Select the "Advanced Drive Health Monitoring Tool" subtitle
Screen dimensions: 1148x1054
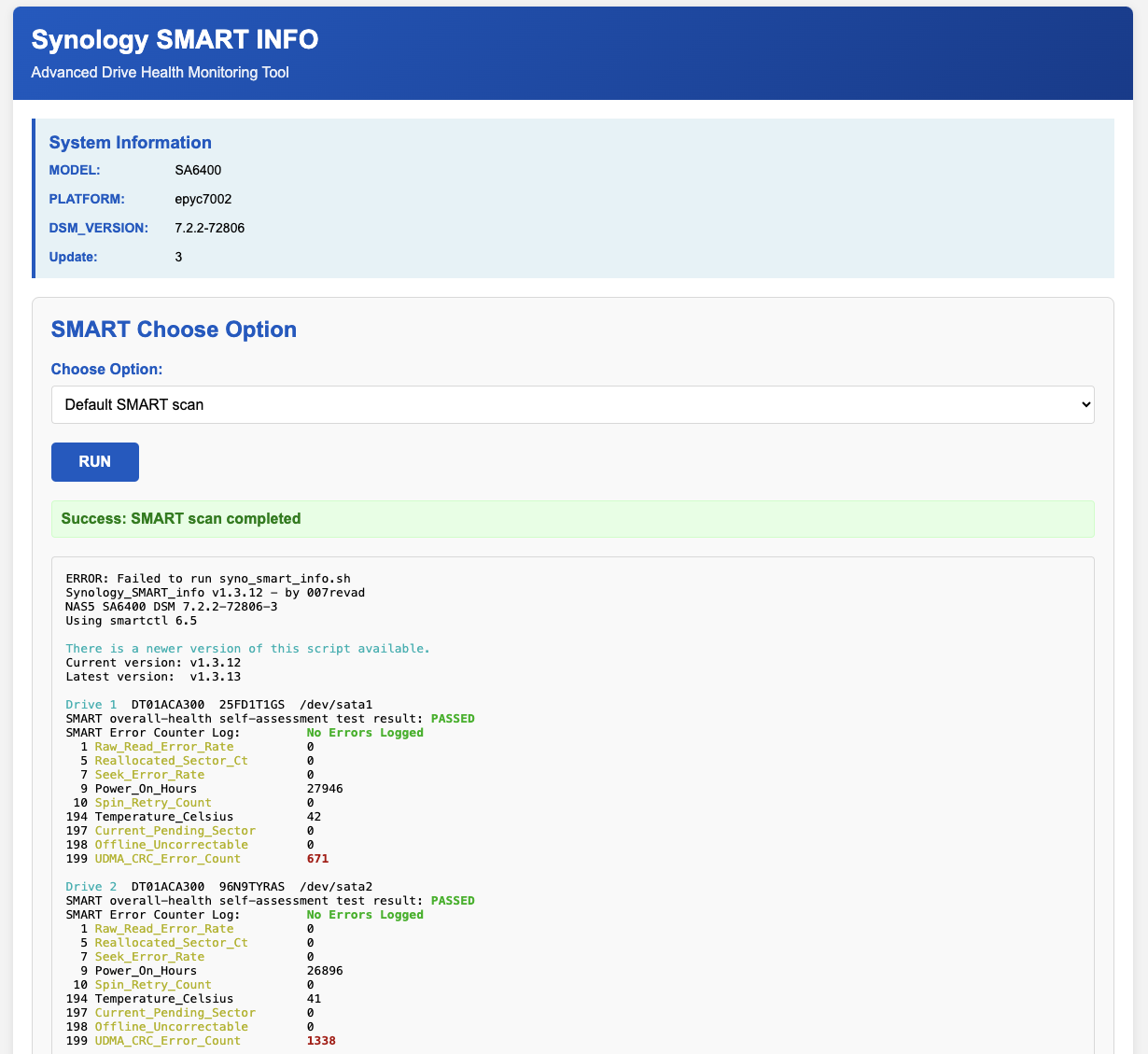point(160,72)
